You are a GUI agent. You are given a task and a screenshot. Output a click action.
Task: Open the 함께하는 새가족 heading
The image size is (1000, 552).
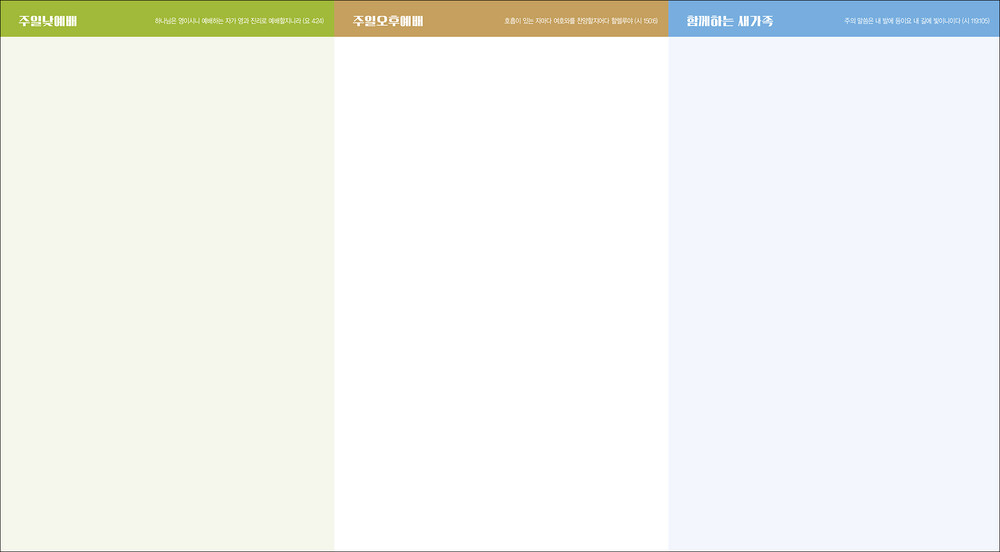(x=730, y=20)
